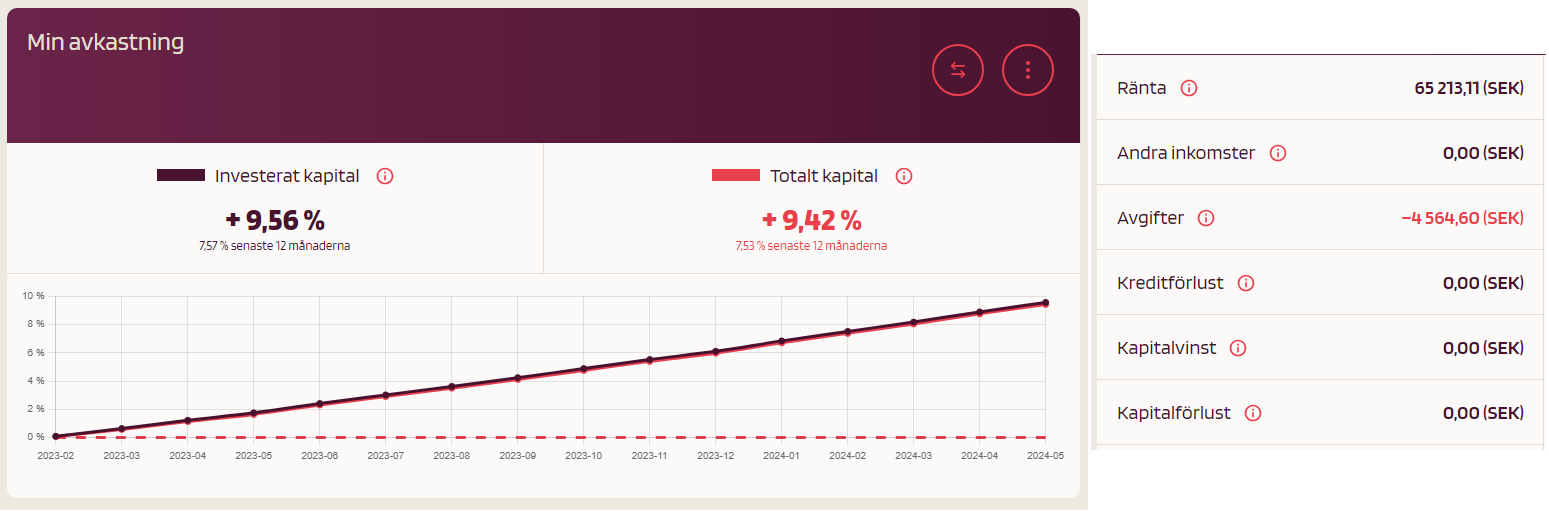The width and height of the screenshot is (1549, 511).
Task: Open the Kreditförlust info icon
Action: (x=1245, y=283)
